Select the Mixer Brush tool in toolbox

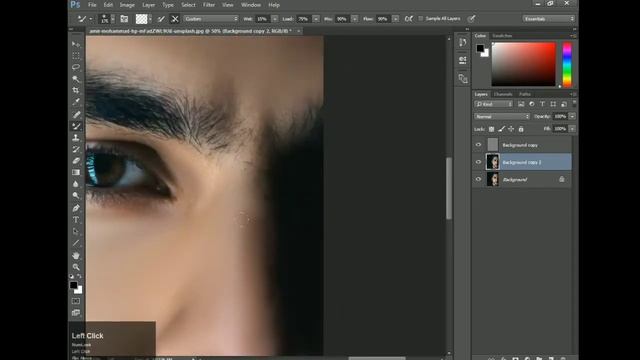pyautogui.click(x=76, y=127)
